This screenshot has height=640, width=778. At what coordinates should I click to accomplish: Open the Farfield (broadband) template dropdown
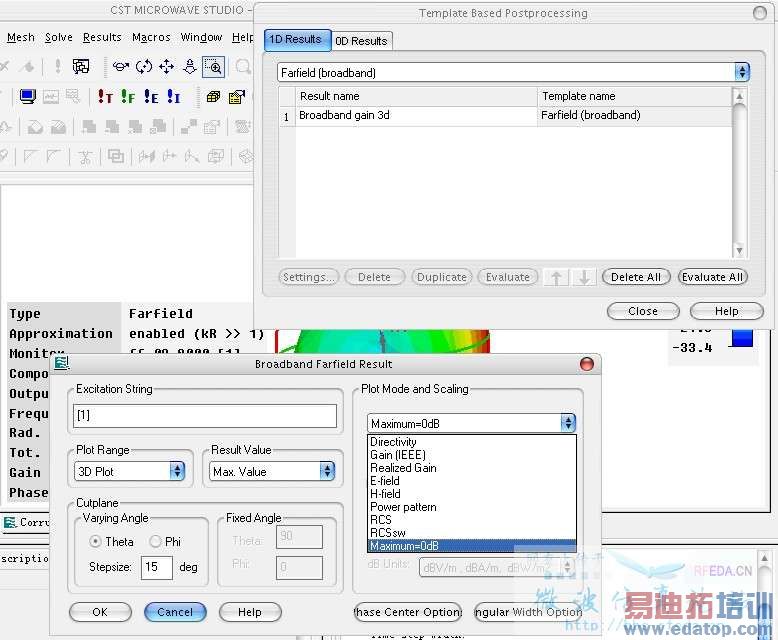(x=514, y=72)
